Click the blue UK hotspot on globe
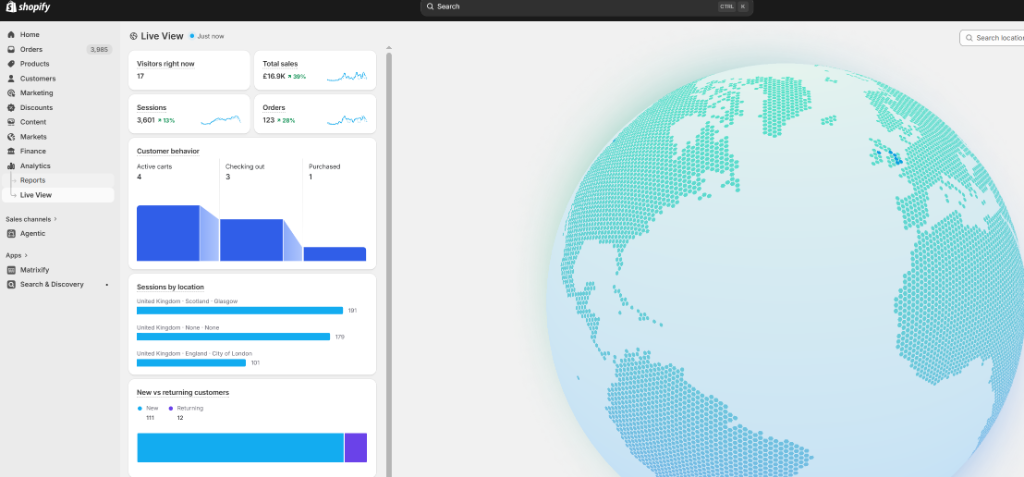1024x477 pixels. [897, 159]
